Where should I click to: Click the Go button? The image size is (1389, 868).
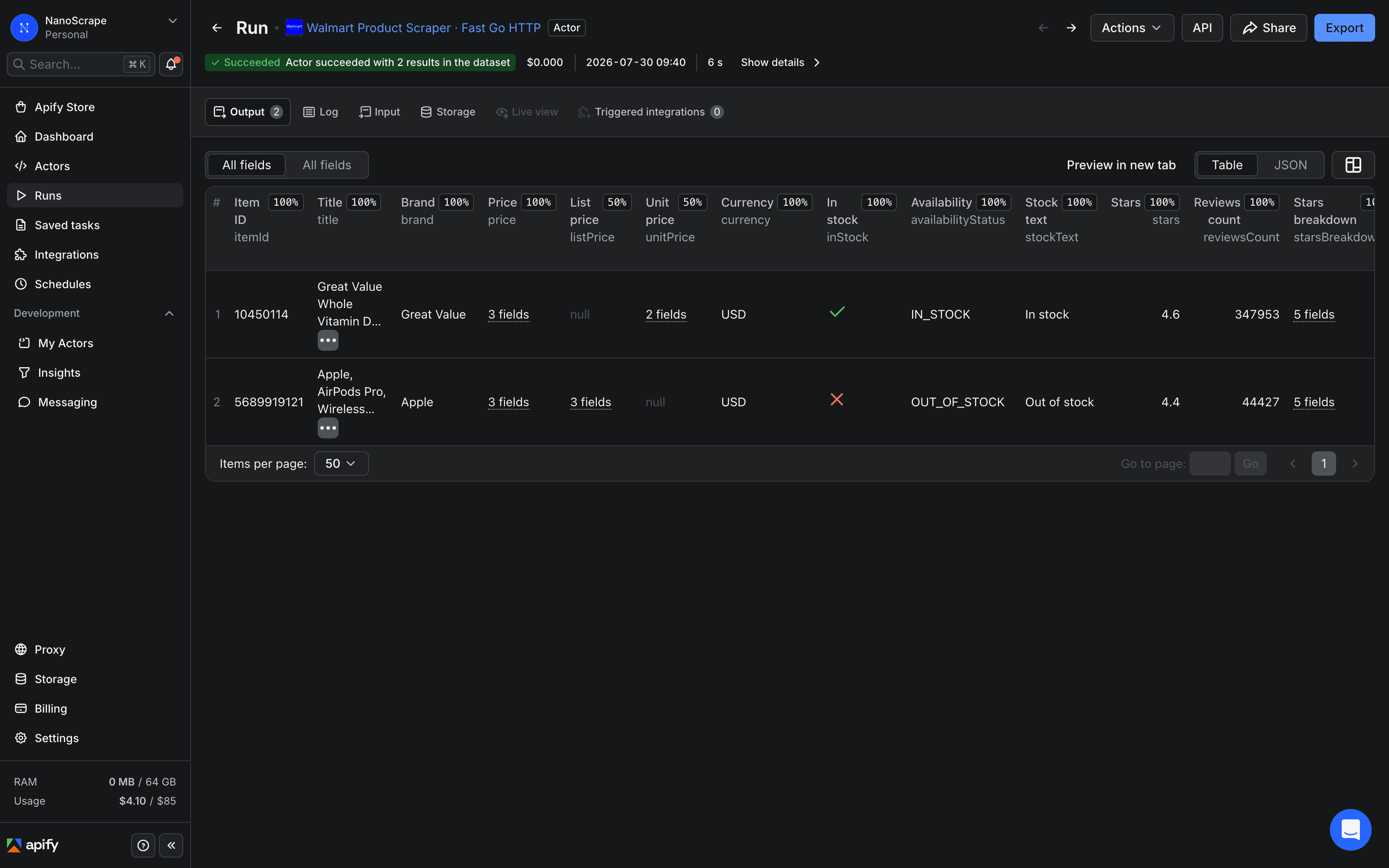[1250, 464]
